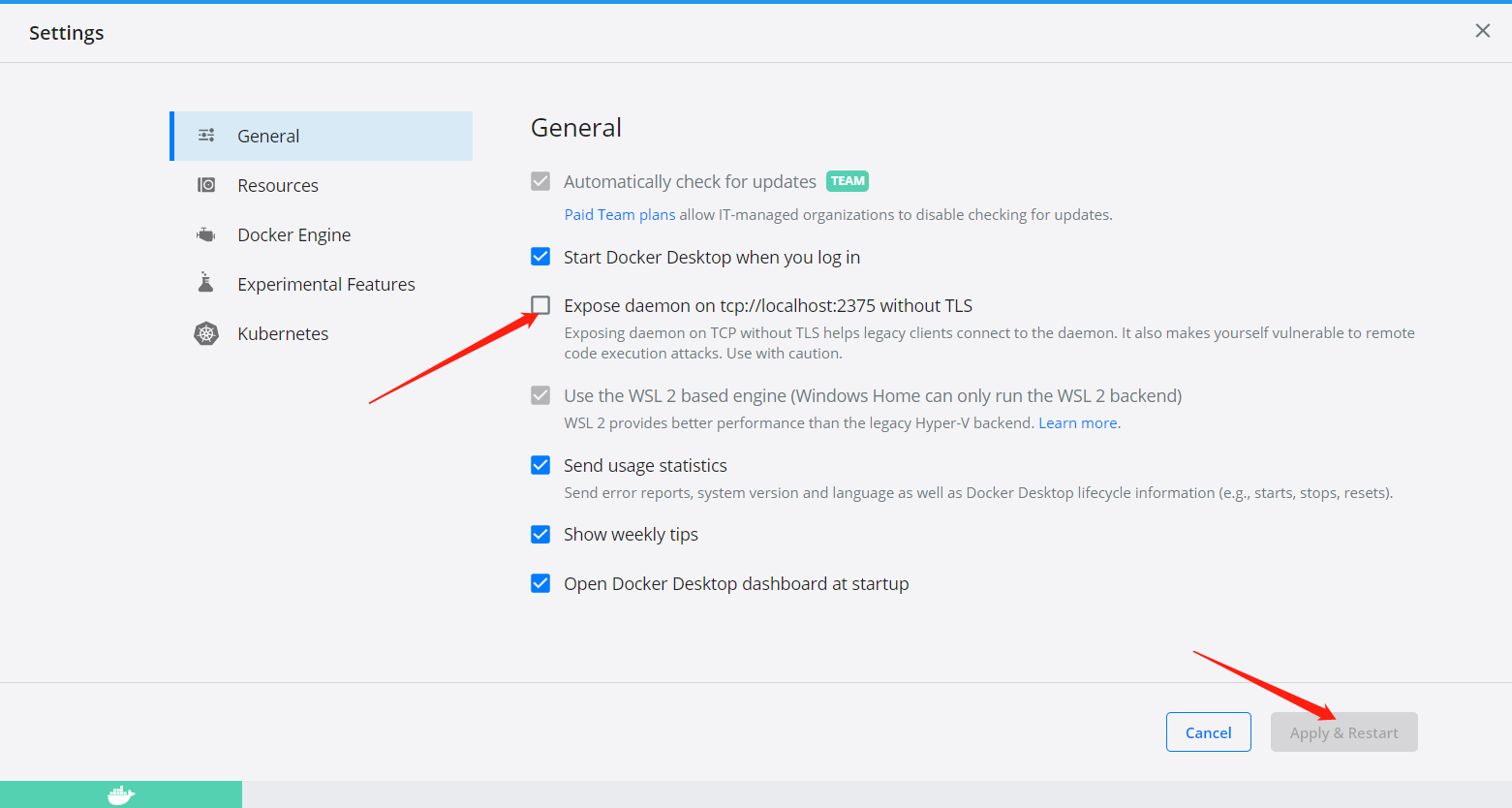Click the Automatically check for updates checkbox
1512x808 pixels.
540,181
